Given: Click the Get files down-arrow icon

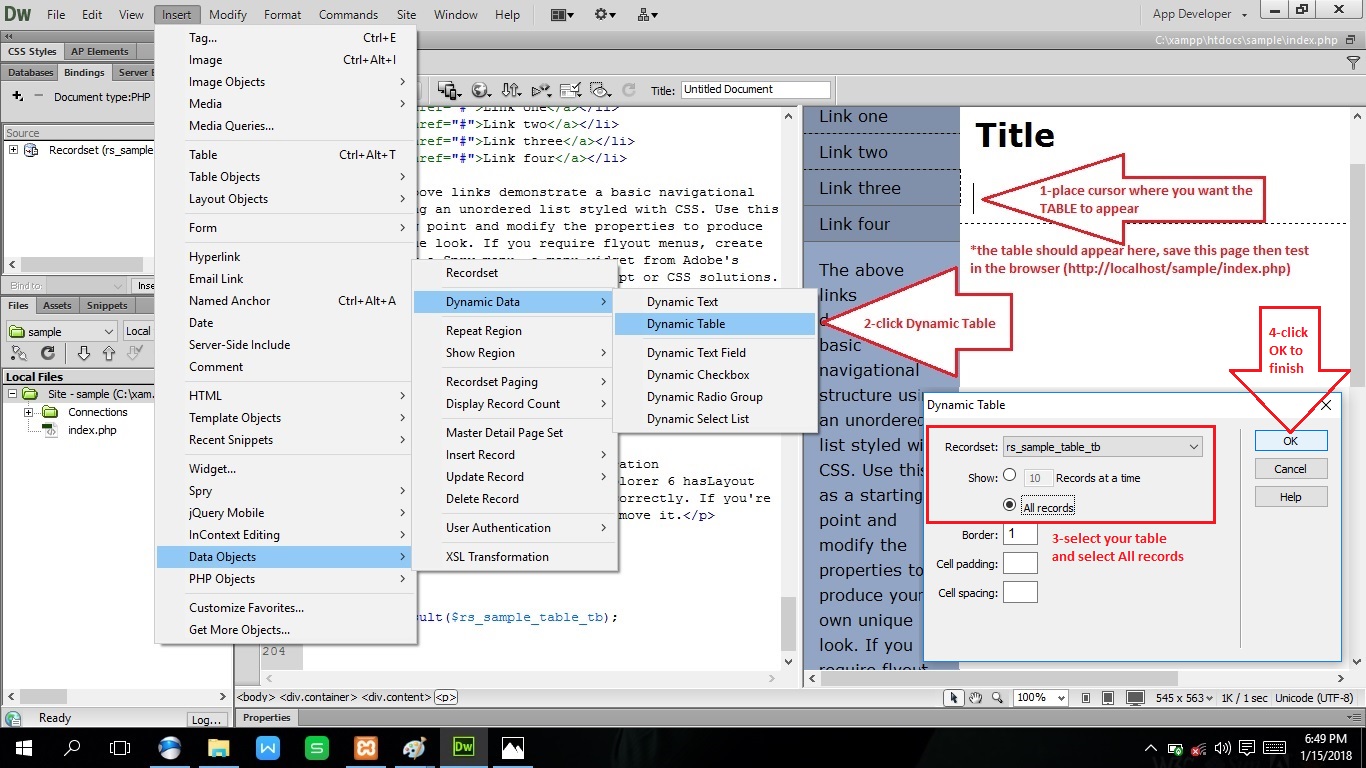Looking at the screenshot, I should [84, 353].
